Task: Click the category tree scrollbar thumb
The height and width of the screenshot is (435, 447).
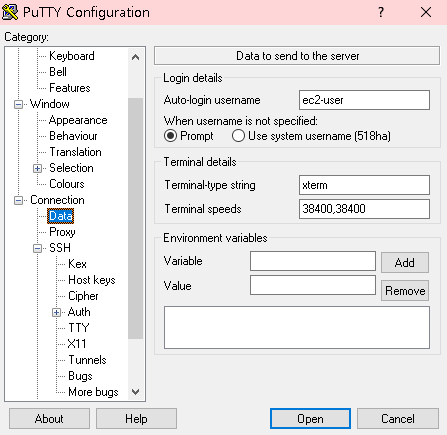Action: tap(135, 218)
